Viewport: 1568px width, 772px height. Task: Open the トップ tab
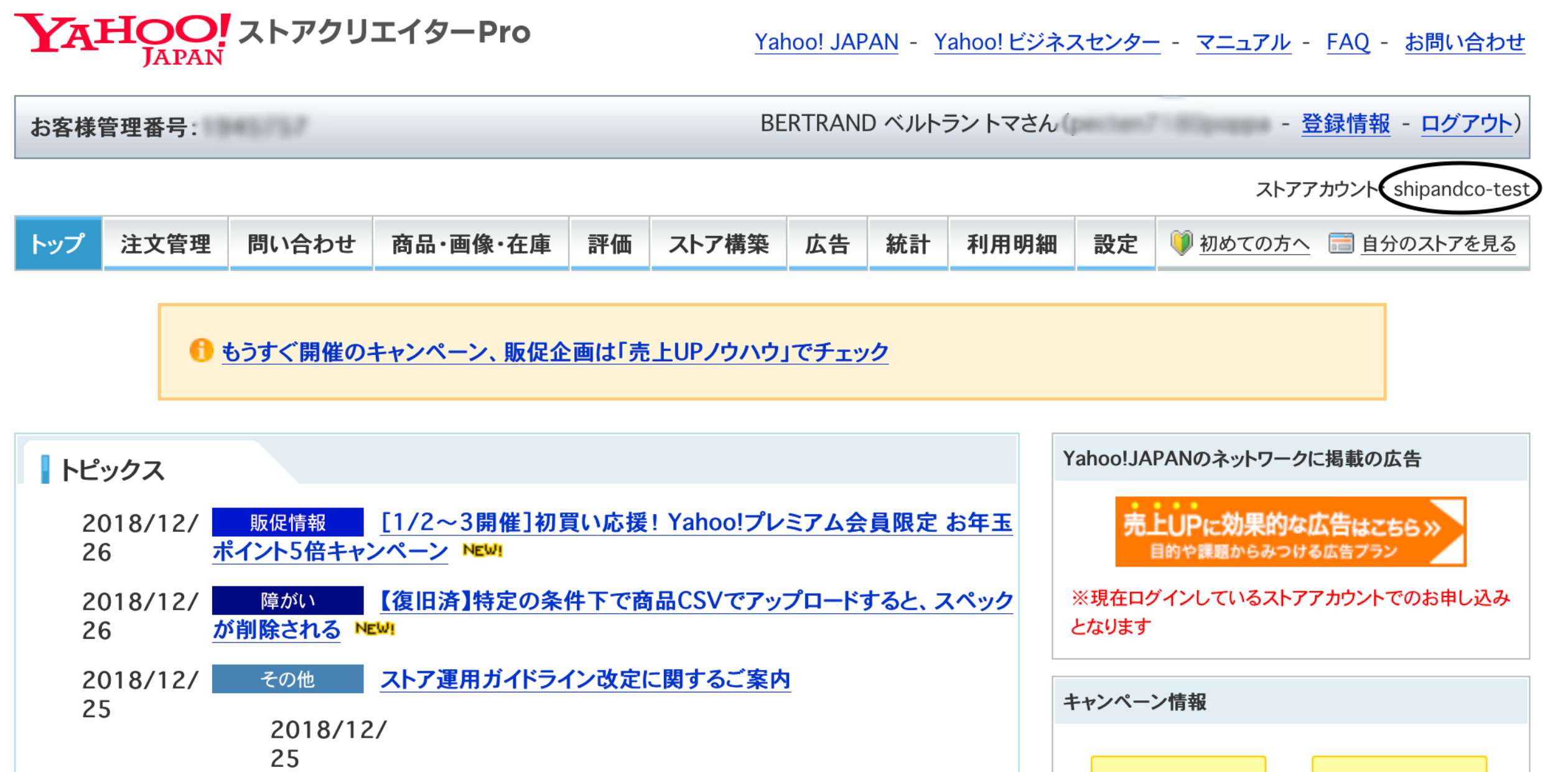point(58,243)
